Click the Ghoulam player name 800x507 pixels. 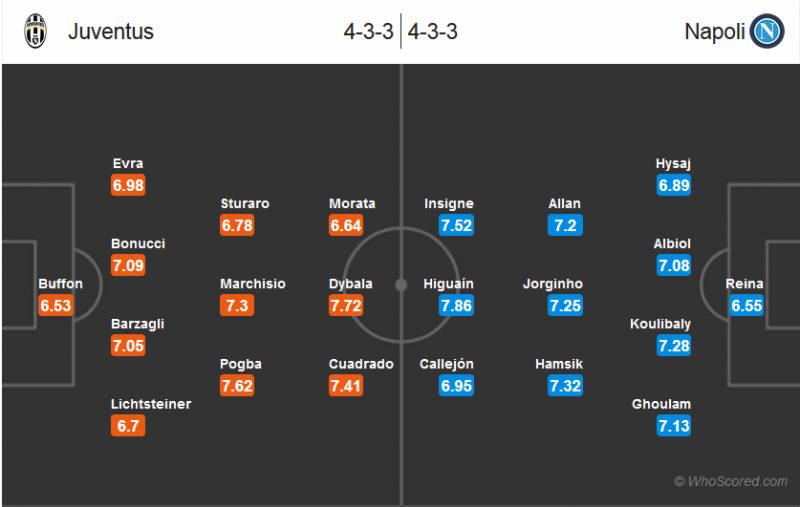pos(661,404)
